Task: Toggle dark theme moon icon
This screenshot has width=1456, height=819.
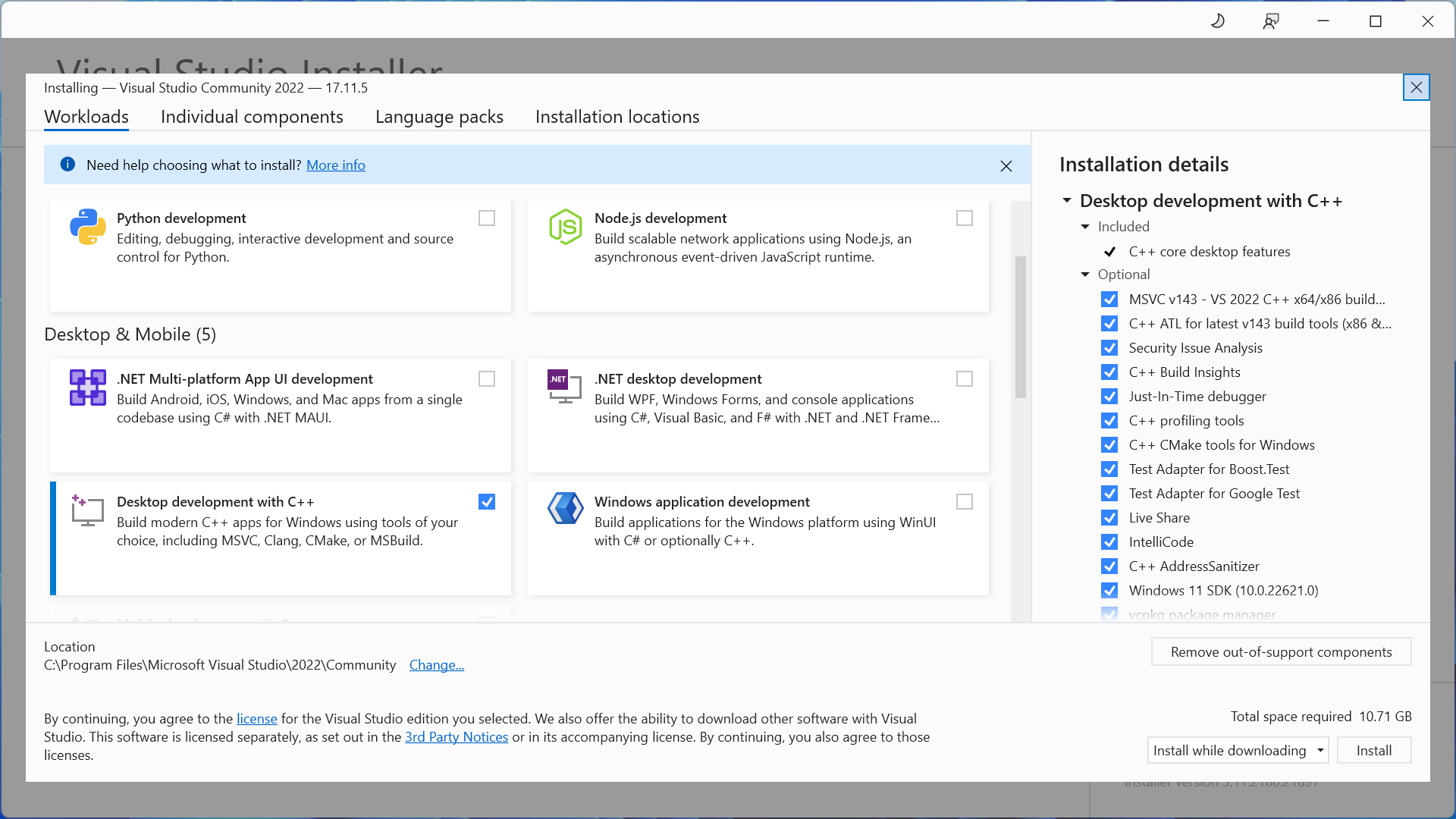Action: point(1218,21)
